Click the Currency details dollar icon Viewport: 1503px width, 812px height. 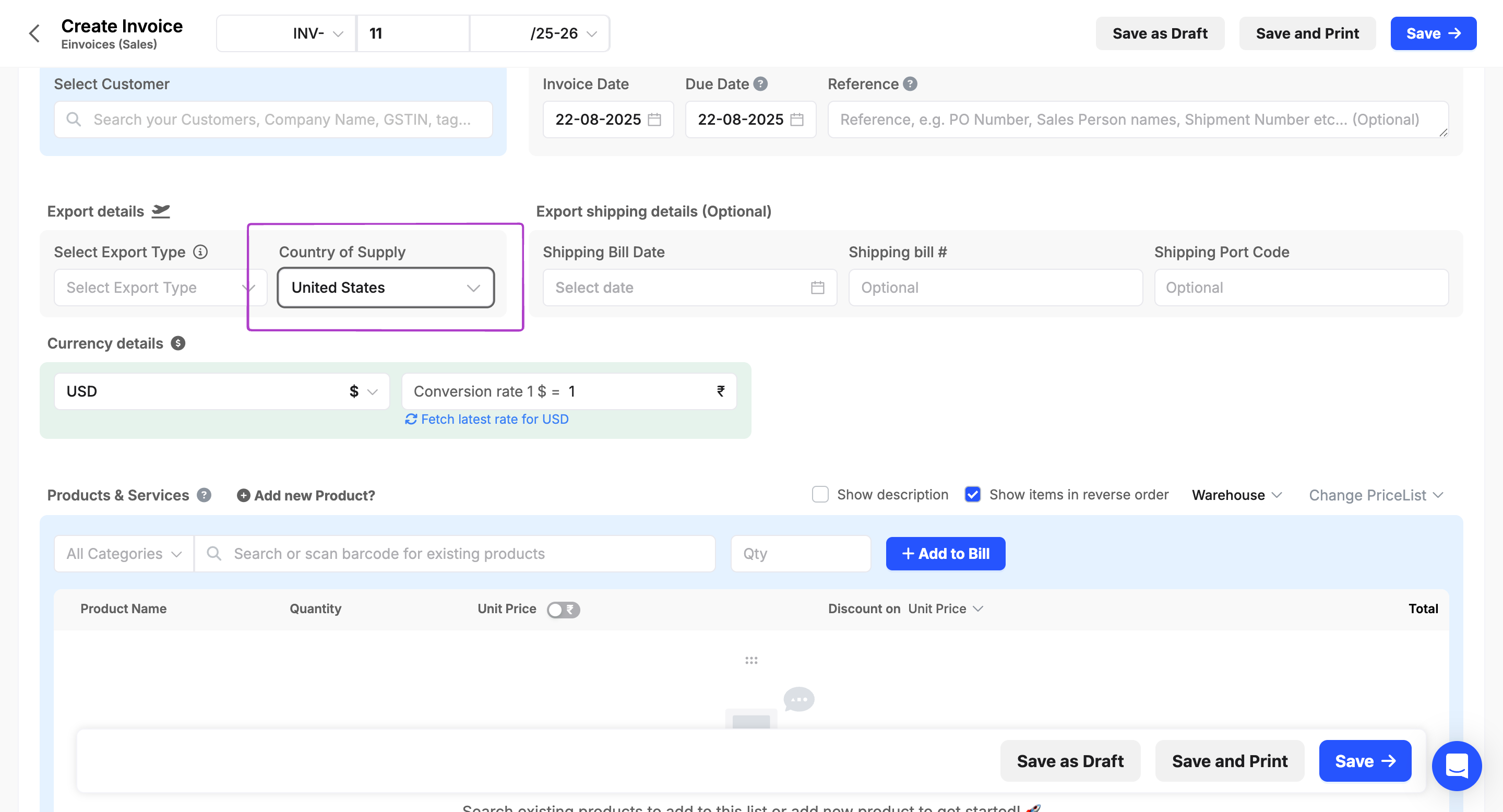pos(178,343)
